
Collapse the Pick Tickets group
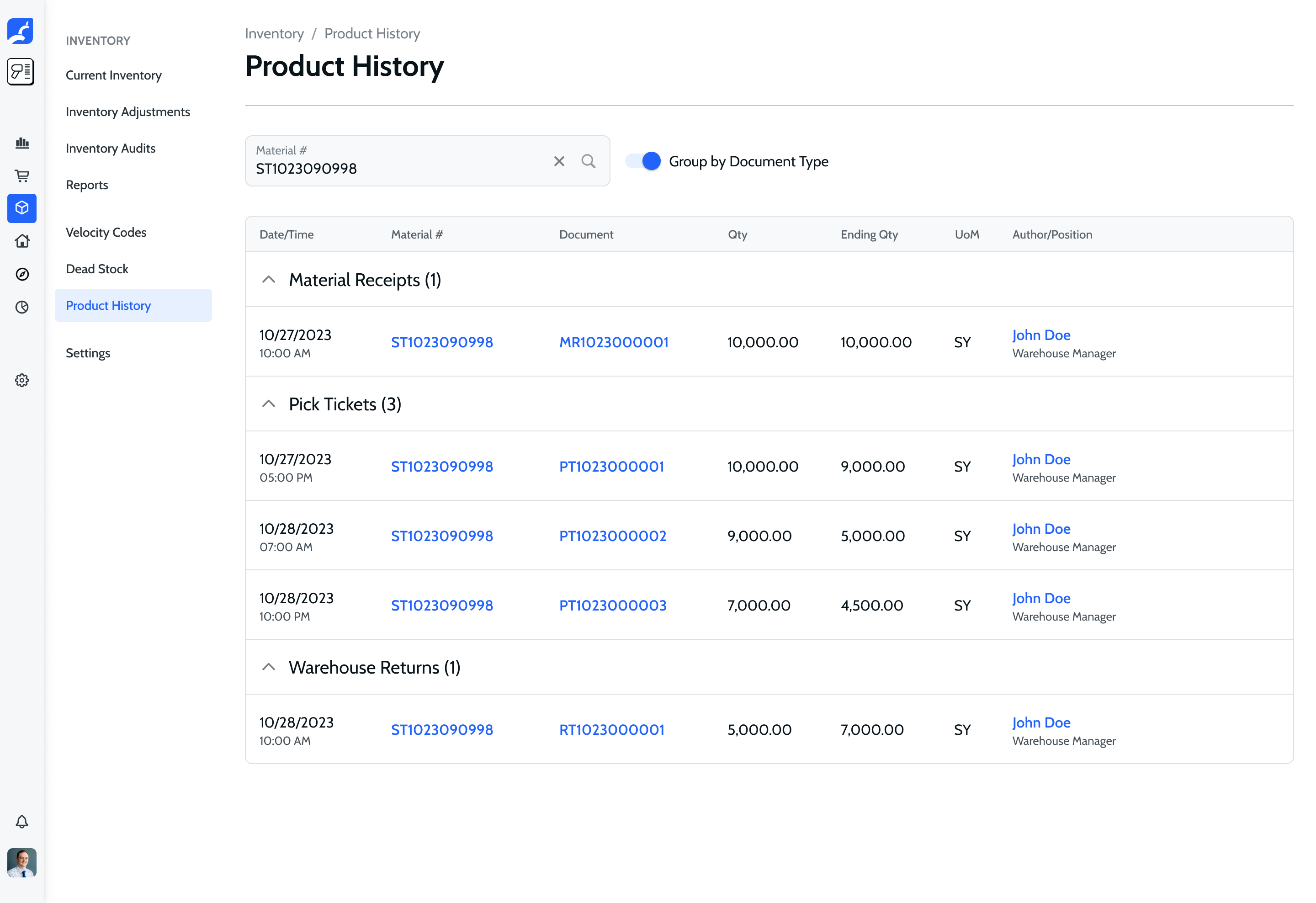pyautogui.click(x=268, y=404)
